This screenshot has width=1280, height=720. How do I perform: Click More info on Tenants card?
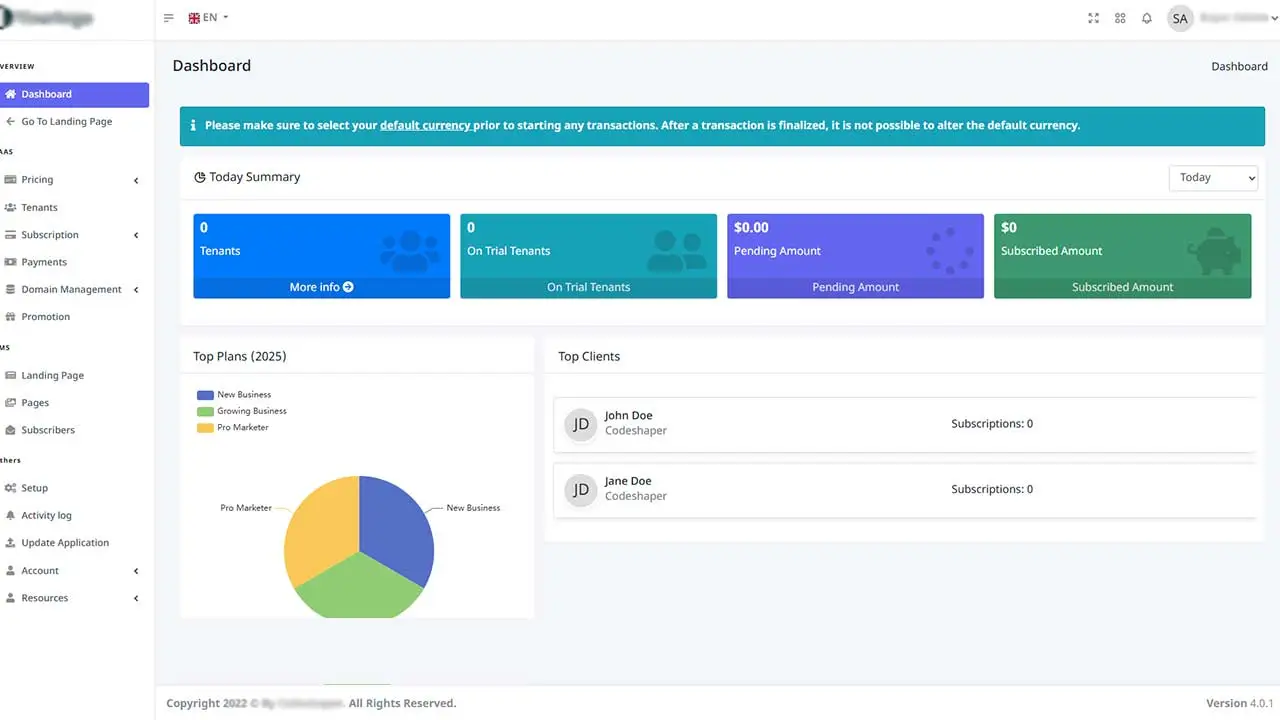[321, 287]
